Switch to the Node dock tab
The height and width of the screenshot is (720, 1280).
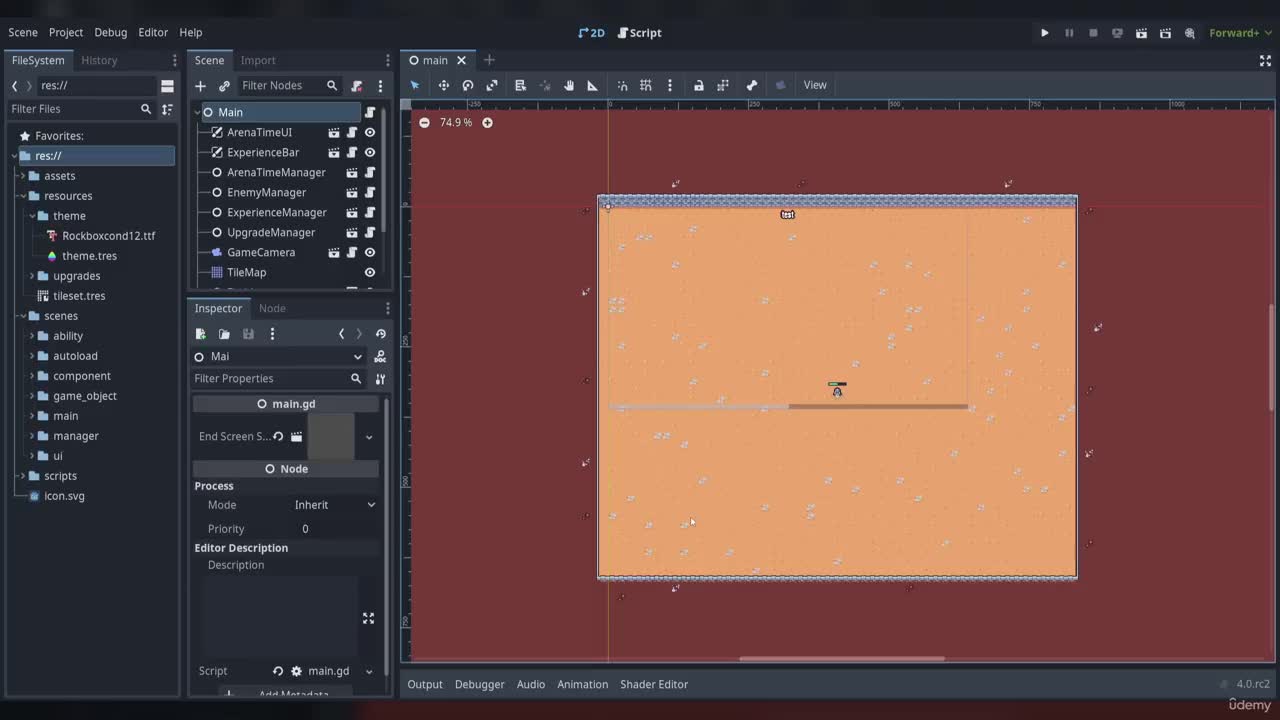pyautogui.click(x=272, y=308)
